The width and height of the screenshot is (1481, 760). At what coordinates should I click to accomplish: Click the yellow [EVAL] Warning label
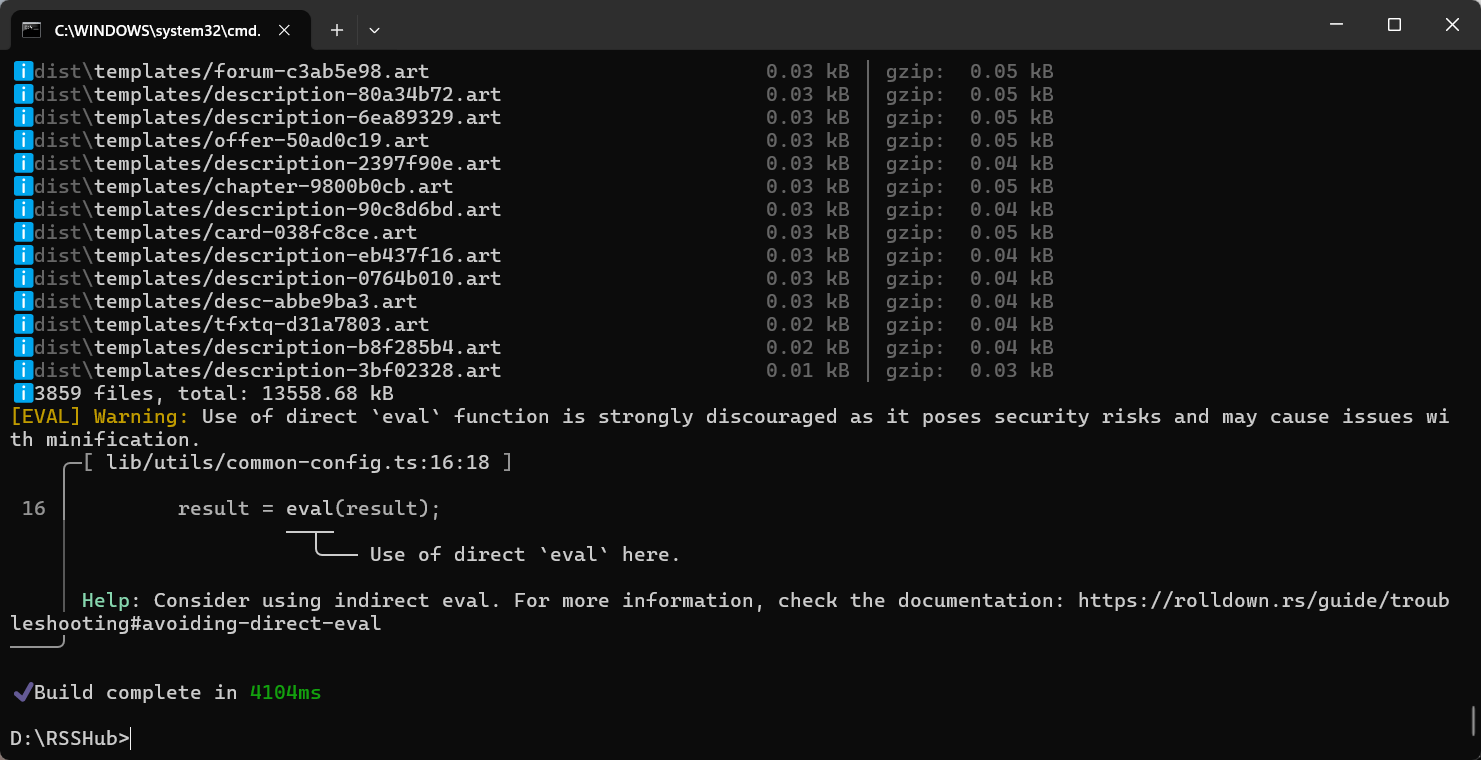point(99,417)
